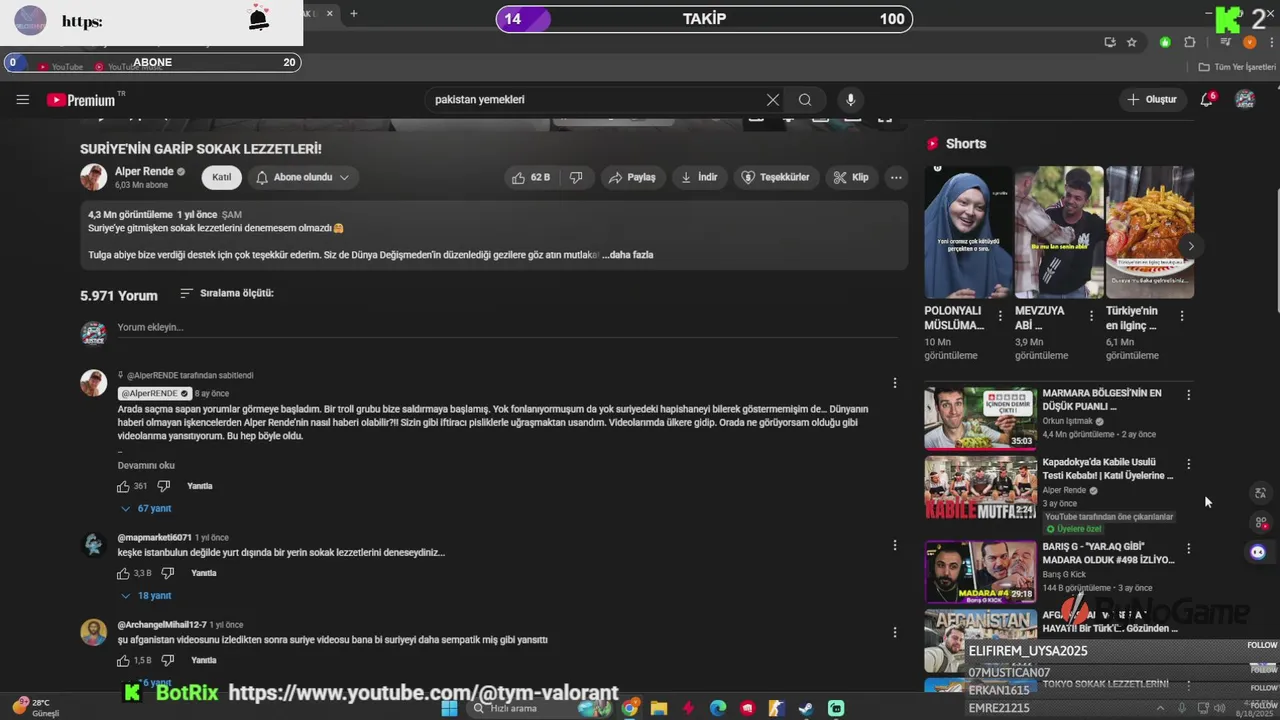Open options for ArchangelMihail12-7 comment
This screenshot has width=1280, height=720.
click(x=895, y=632)
